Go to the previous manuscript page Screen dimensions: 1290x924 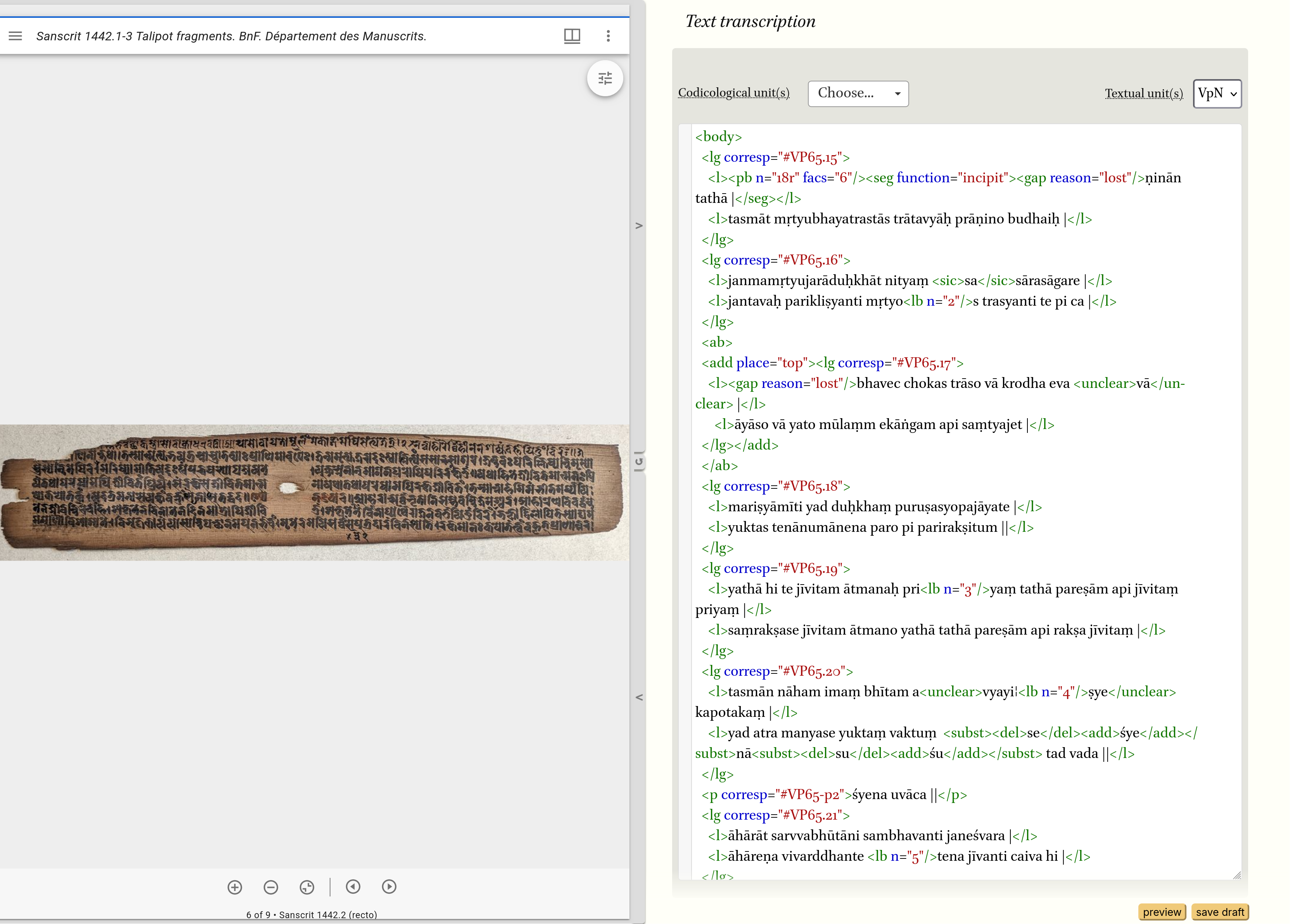[353, 886]
